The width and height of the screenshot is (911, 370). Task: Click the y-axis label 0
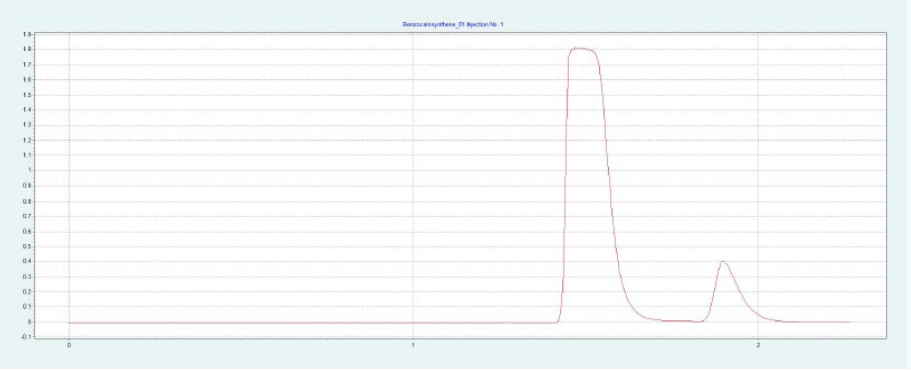tap(29, 322)
